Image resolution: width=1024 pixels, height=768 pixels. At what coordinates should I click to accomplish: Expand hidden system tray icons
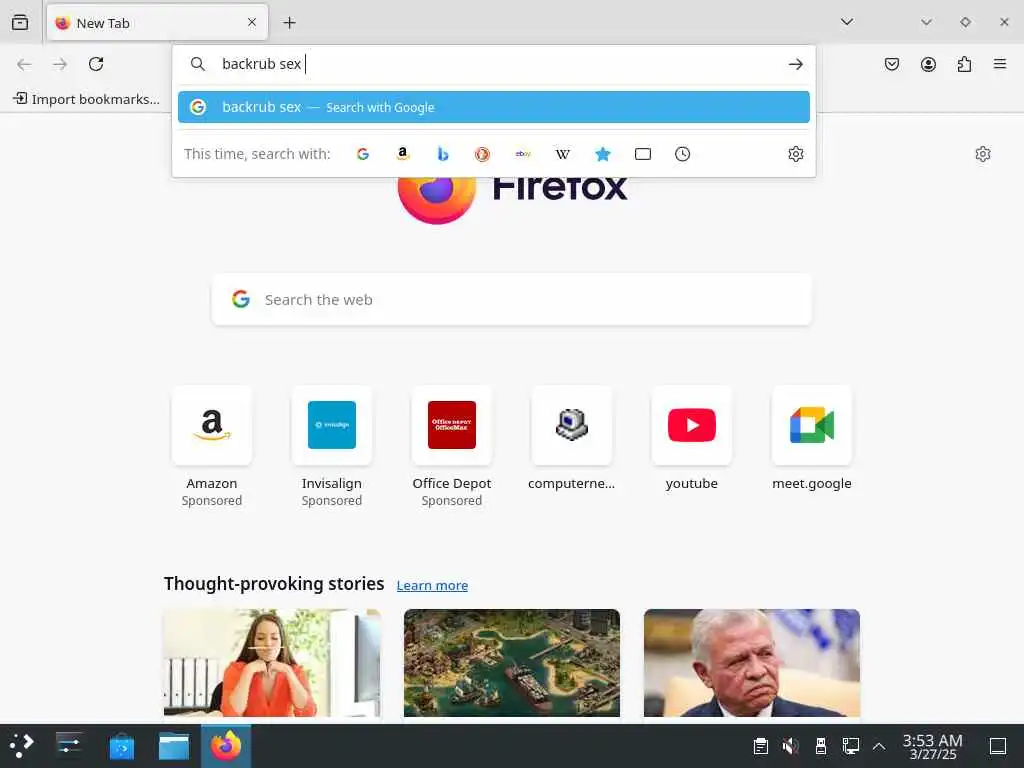coord(879,746)
